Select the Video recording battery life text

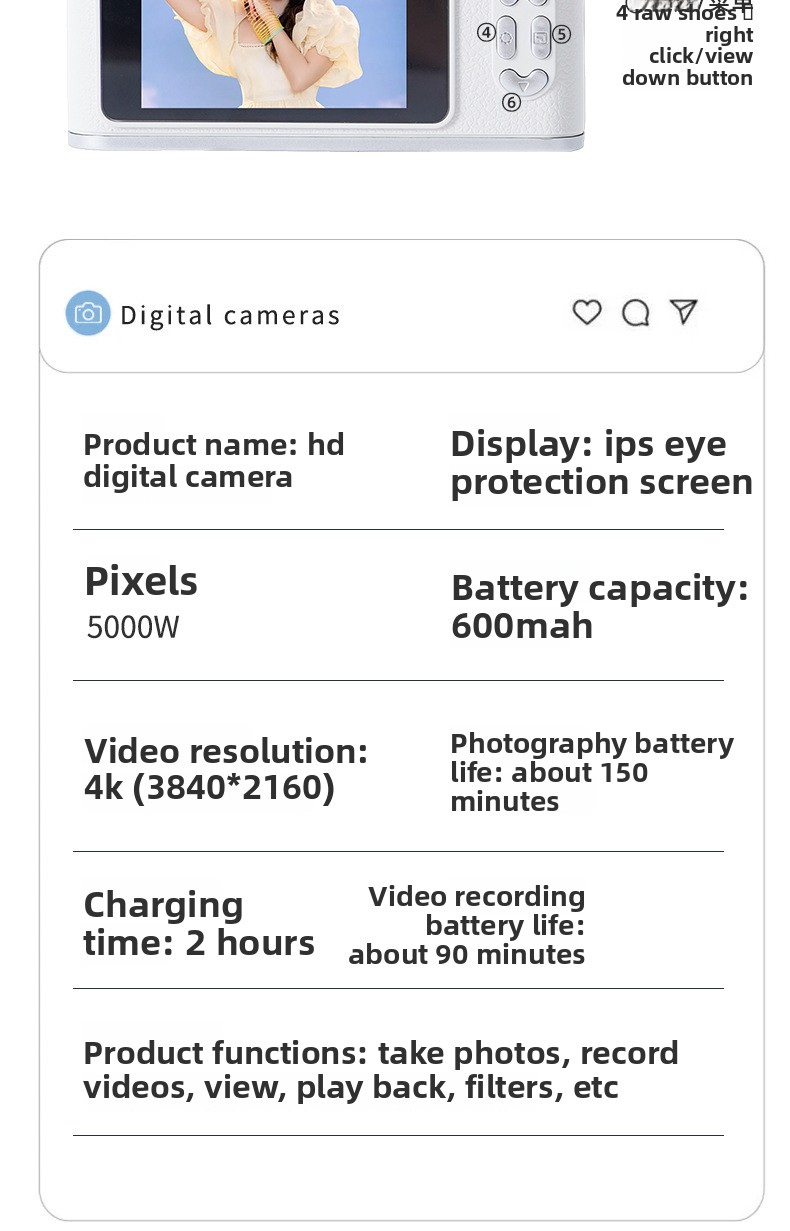(x=467, y=925)
